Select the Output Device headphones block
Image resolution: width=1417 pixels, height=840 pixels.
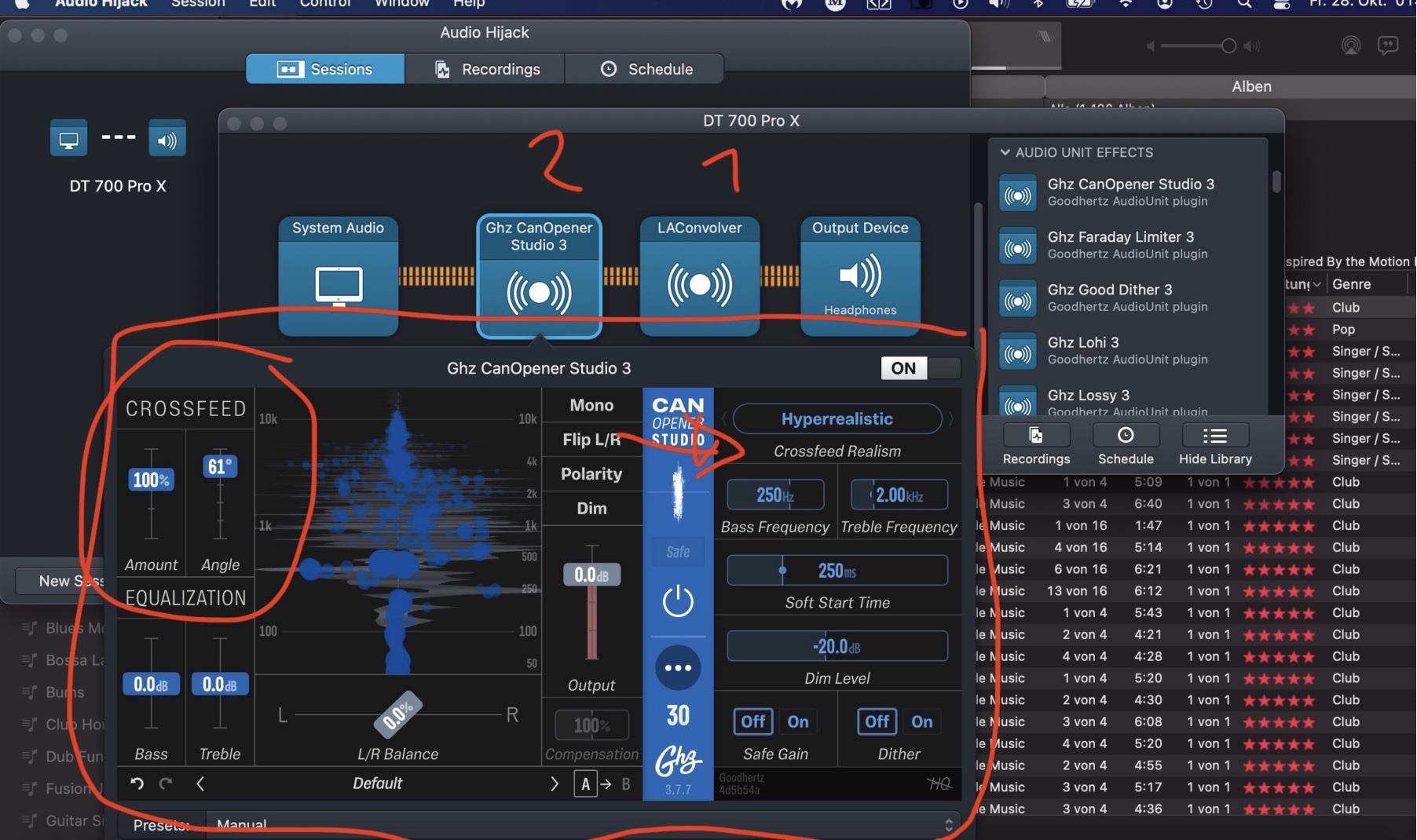(x=860, y=276)
